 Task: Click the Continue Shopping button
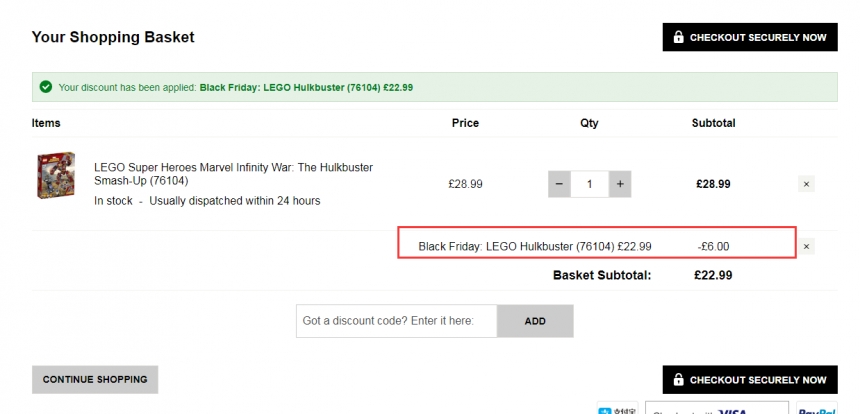point(95,379)
